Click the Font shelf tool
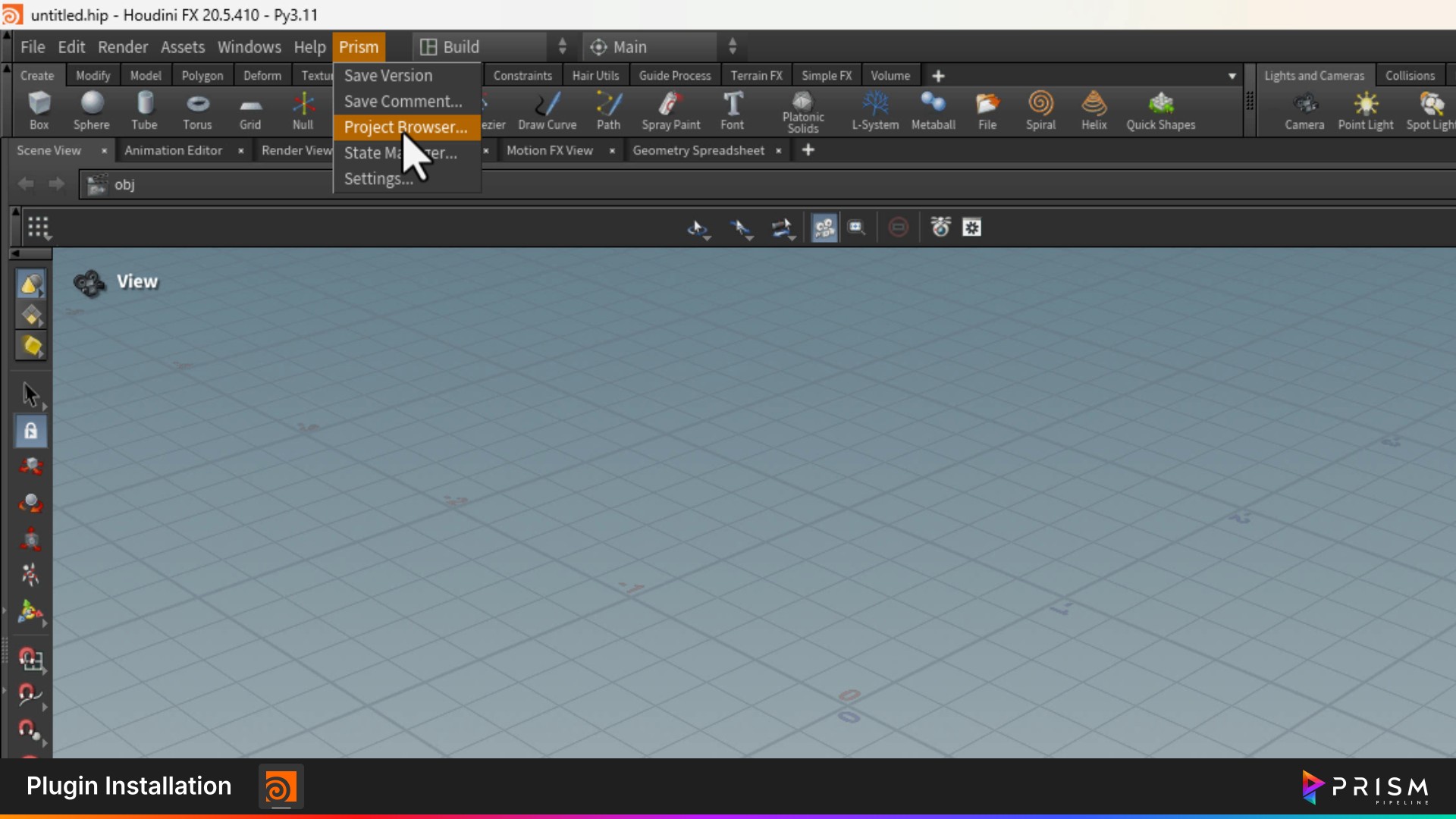This screenshot has height=819, width=1456. click(x=732, y=111)
